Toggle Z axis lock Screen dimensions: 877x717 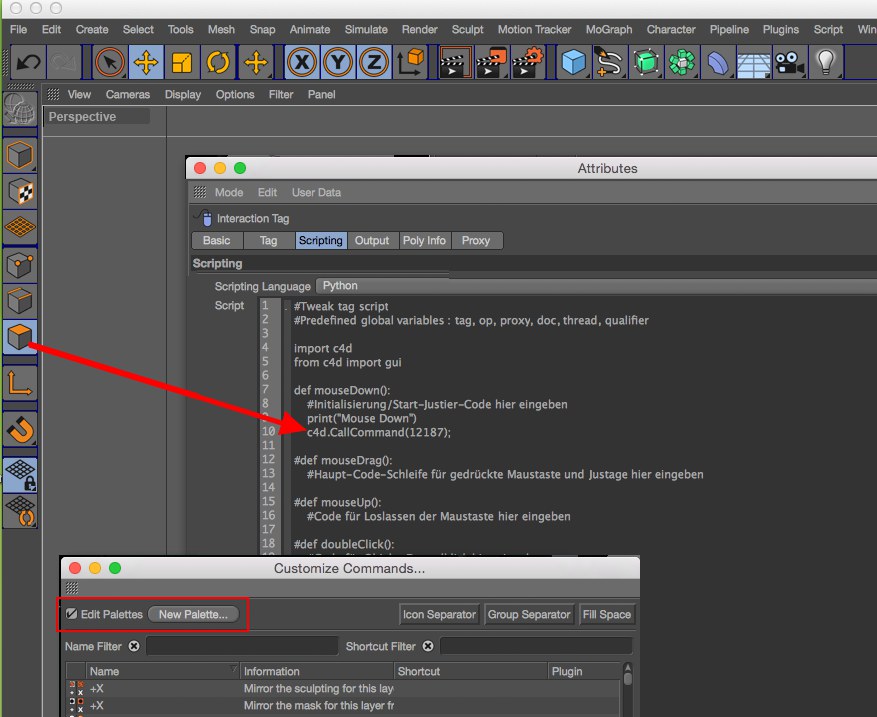pos(374,62)
